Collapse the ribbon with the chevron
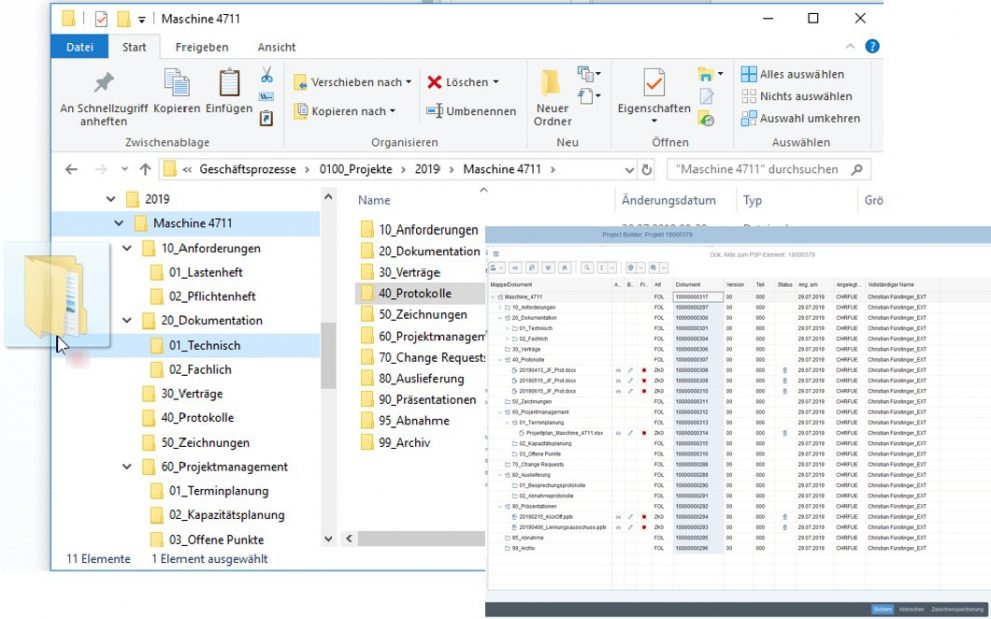The image size is (991, 619). 850,46
